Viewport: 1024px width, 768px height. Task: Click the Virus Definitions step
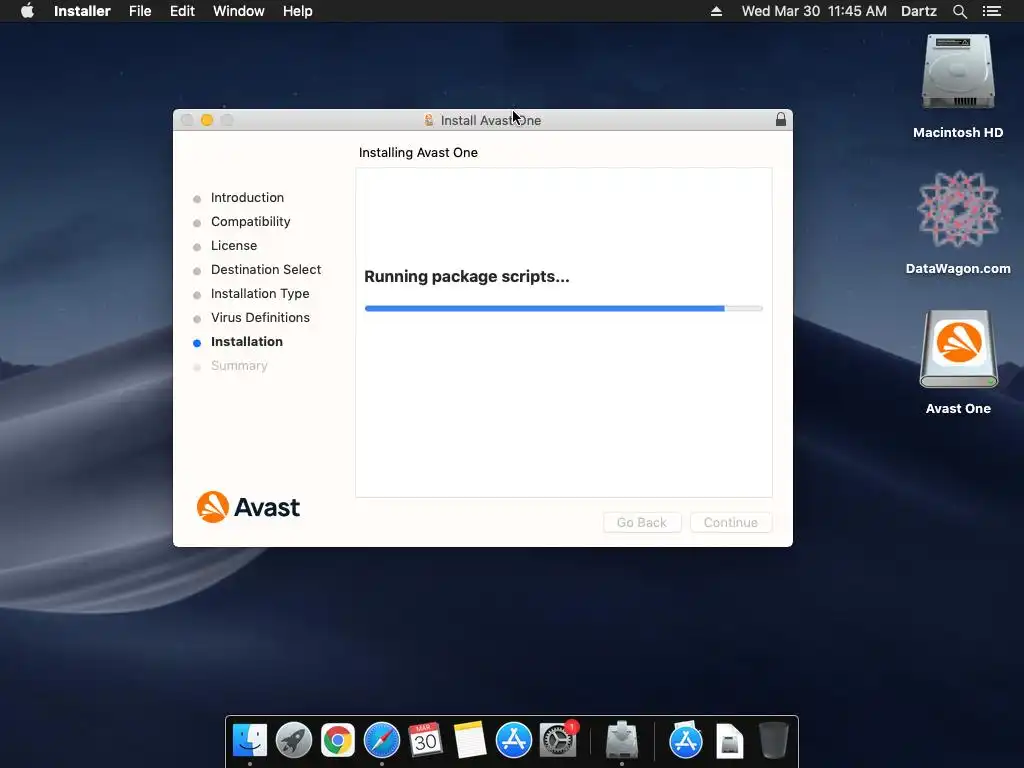coord(260,317)
